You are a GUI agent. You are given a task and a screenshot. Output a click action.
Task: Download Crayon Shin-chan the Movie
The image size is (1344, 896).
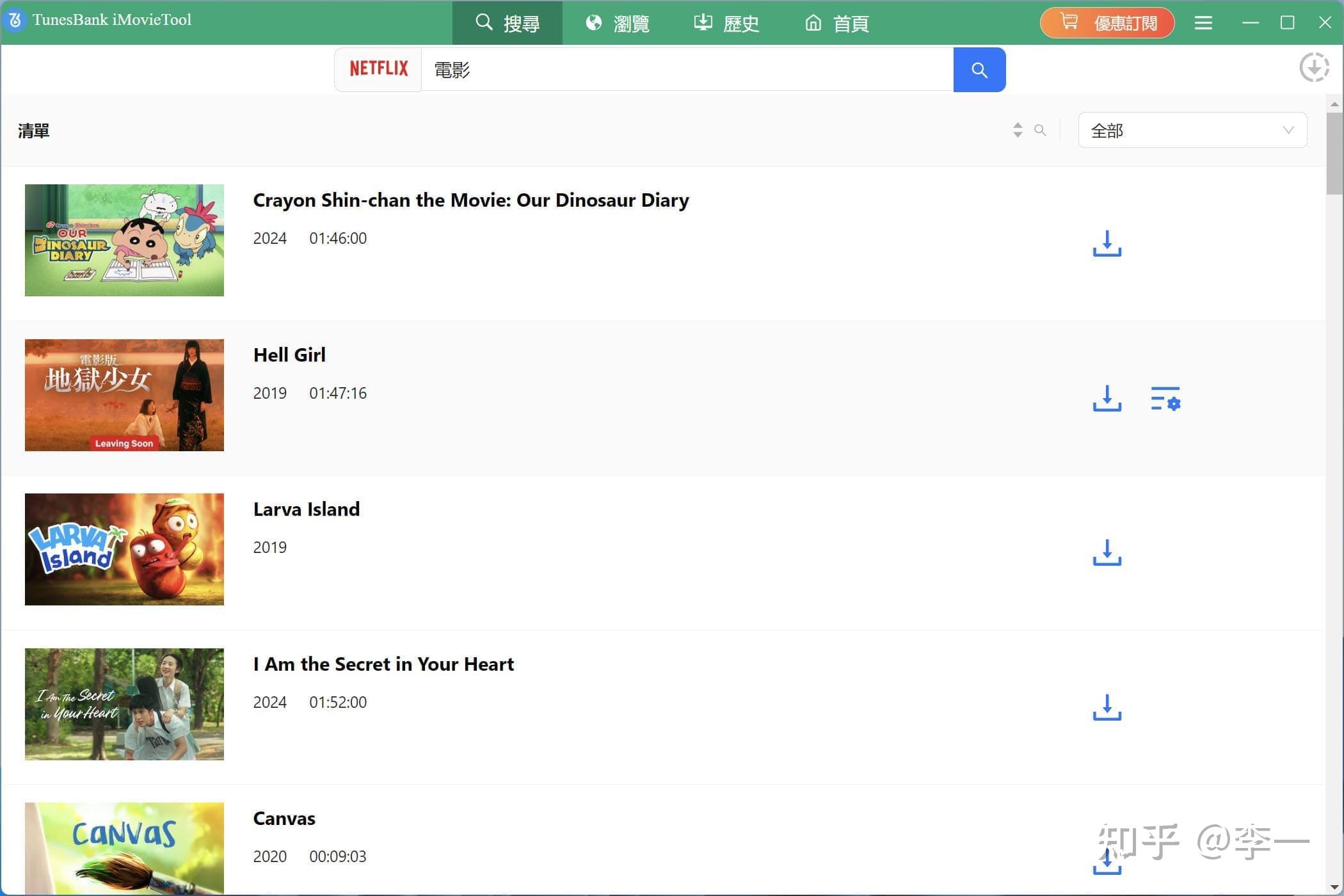pyautogui.click(x=1107, y=243)
